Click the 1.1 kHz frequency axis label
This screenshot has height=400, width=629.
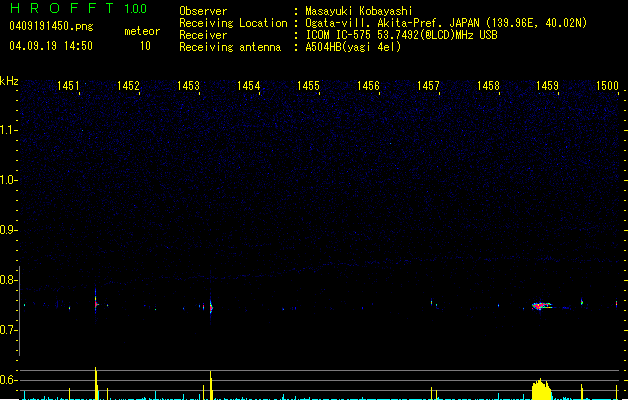click(8, 130)
